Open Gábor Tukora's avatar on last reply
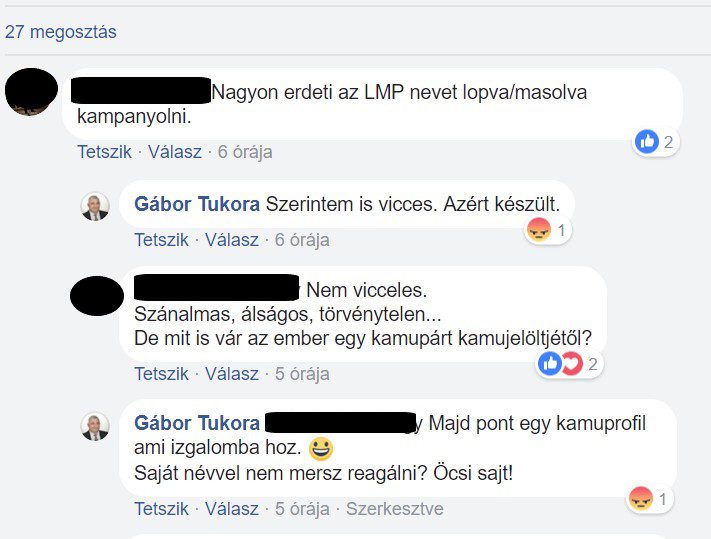Screen dimensions: 711x539 pyautogui.click(x=95, y=427)
